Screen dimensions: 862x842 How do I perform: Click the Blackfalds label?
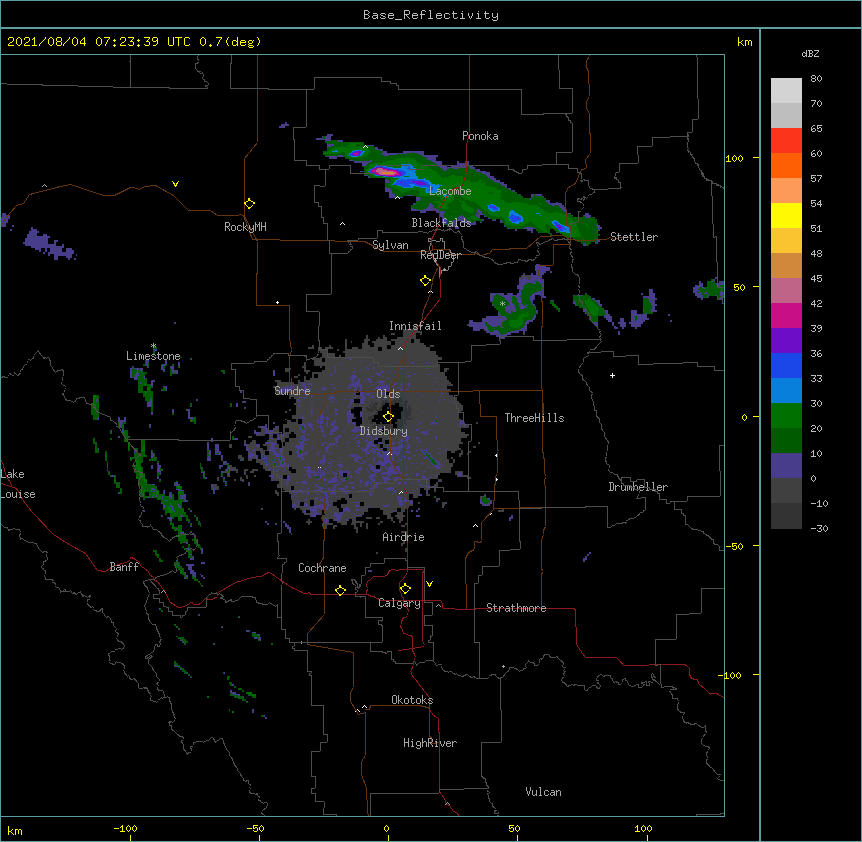click(x=441, y=223)
